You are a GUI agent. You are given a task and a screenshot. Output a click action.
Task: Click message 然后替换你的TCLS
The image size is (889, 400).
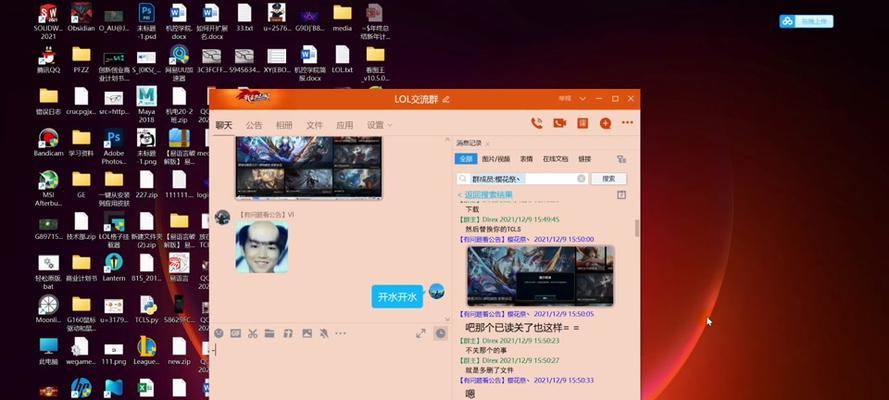click(493, 229)
